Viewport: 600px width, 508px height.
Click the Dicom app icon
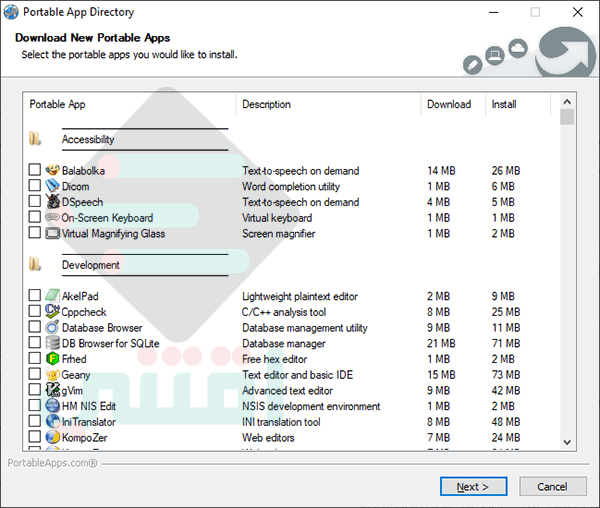coord(52,186)
